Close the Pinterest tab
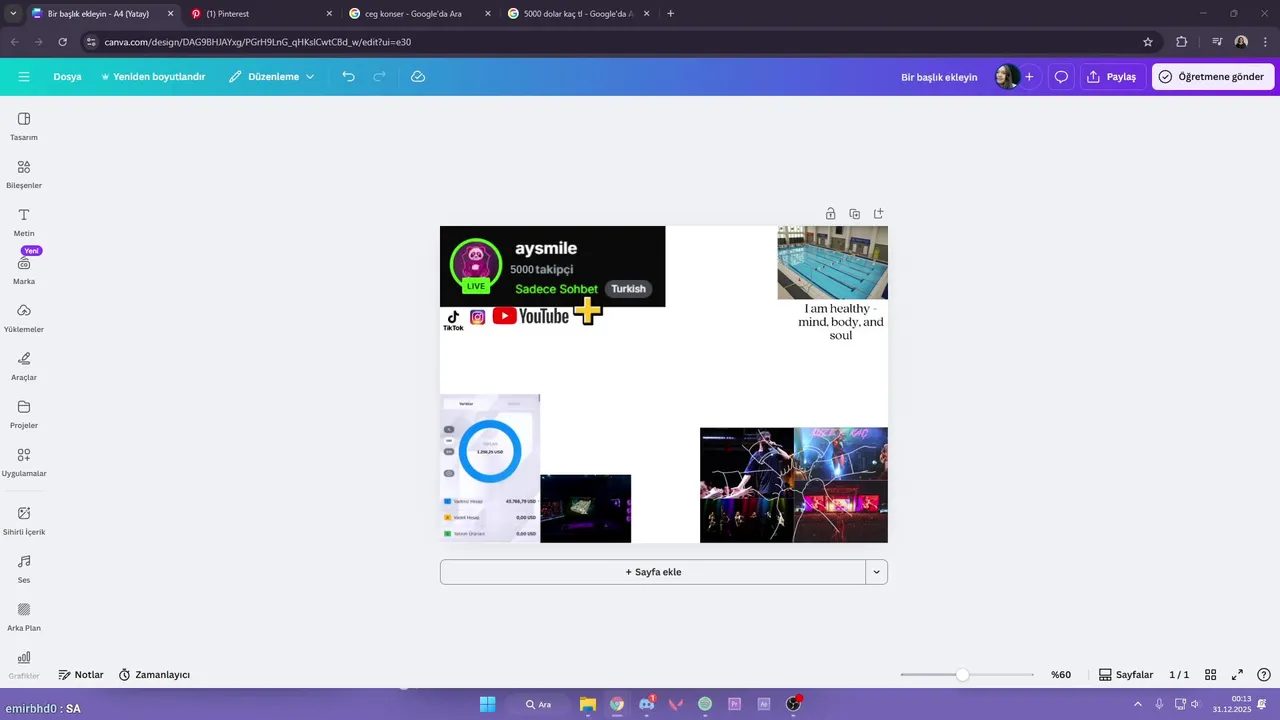Screen dimensions: 1280x720 click(329, 14)
